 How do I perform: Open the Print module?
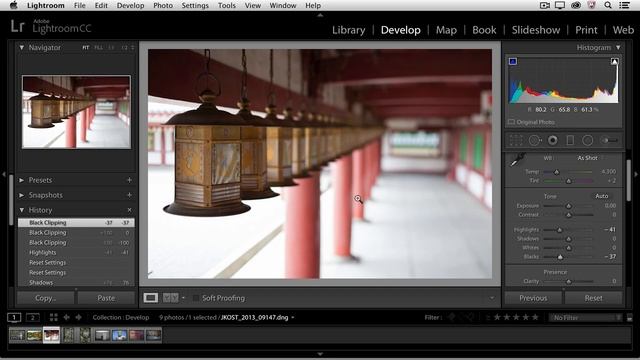pyautogui.click(x=586, y=30)
